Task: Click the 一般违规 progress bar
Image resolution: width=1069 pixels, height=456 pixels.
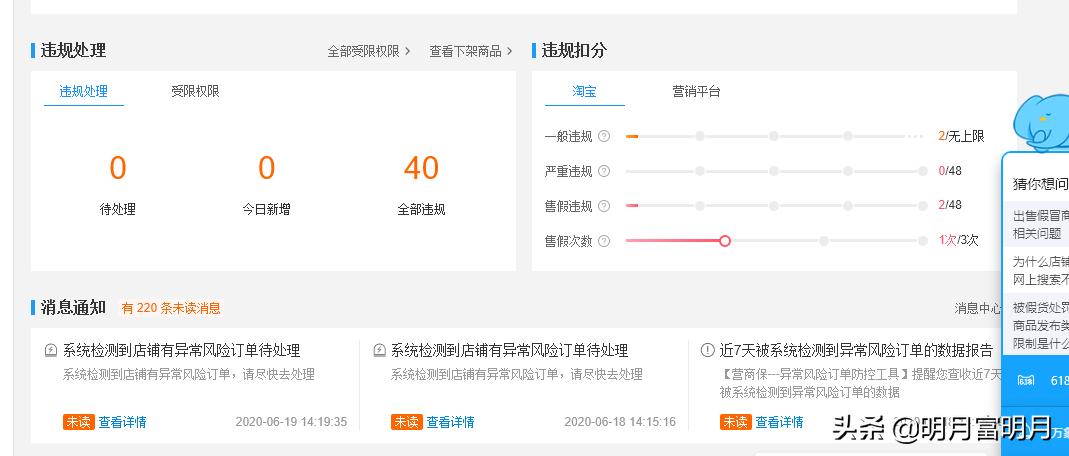Action: pyautogui.click(x=774, y=136)
